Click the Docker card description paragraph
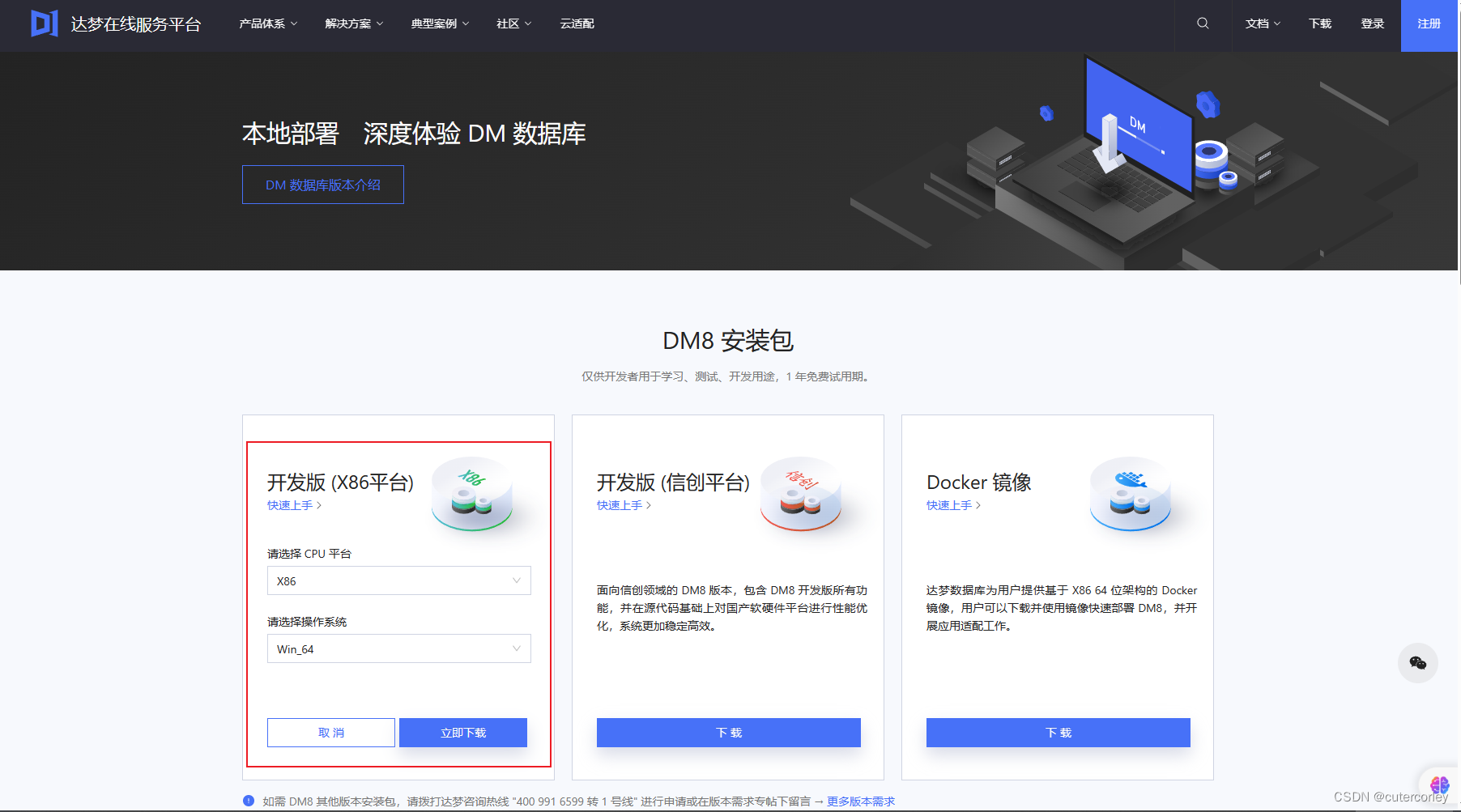 tap(1062, 608)
